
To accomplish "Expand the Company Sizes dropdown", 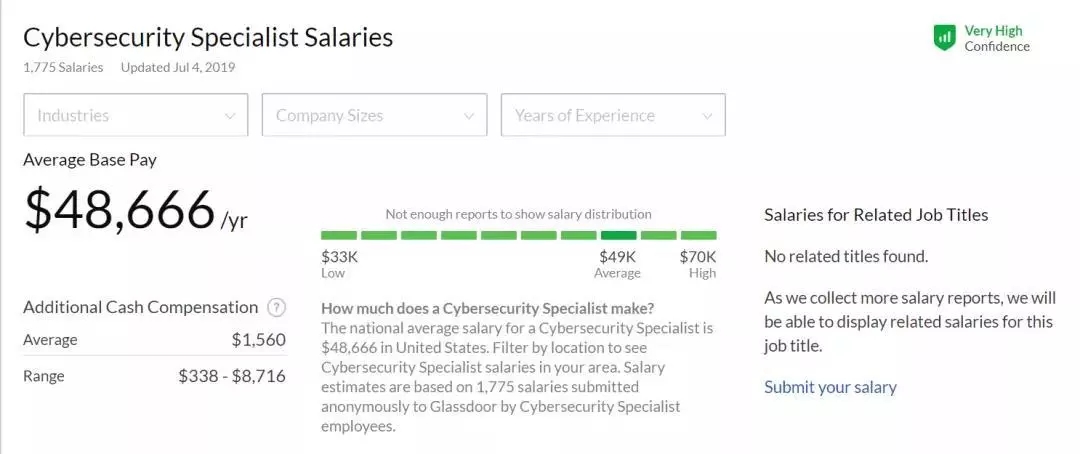I will [374, 115].
